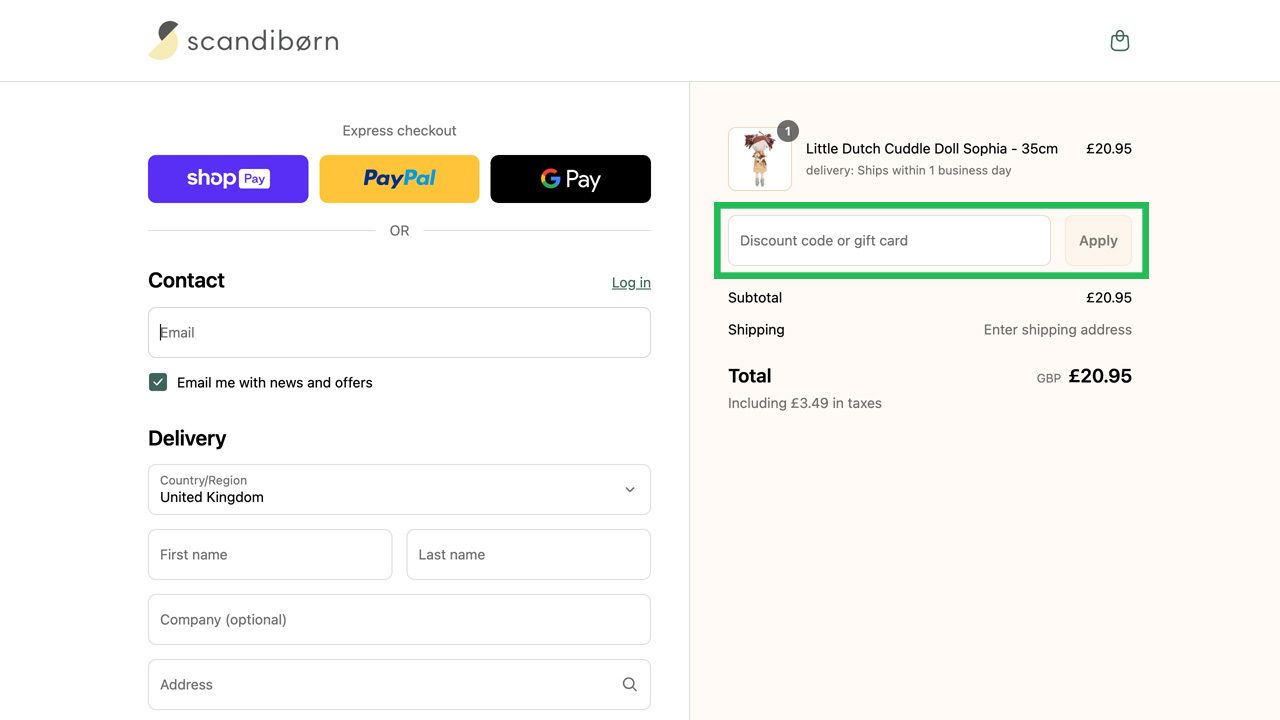Open the Little Dutch Cuddle Doll thumbnail
Viewport: 1280px width, 720px height.
point(760,159)
